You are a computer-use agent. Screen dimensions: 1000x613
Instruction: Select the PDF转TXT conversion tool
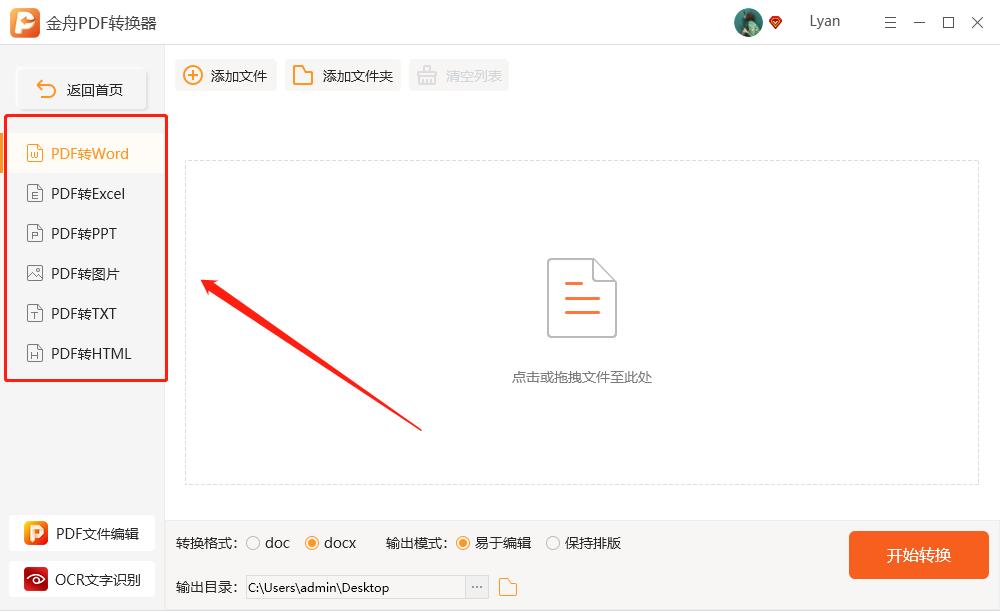[x=86, y=313]
